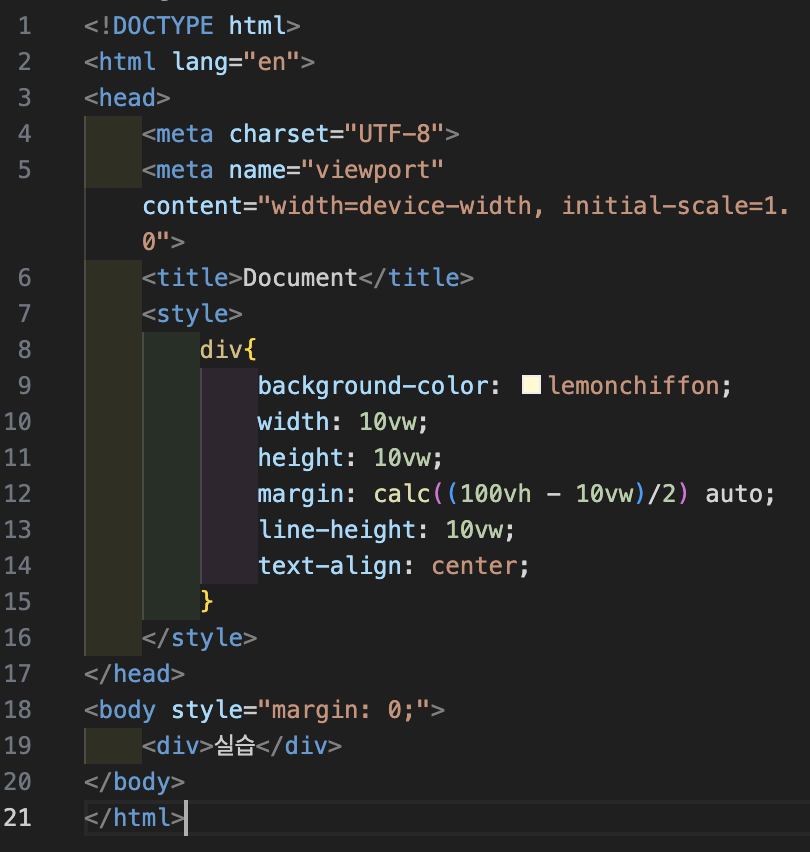
Task: Click line number 1 in gutter
Action: click(24, 26)
